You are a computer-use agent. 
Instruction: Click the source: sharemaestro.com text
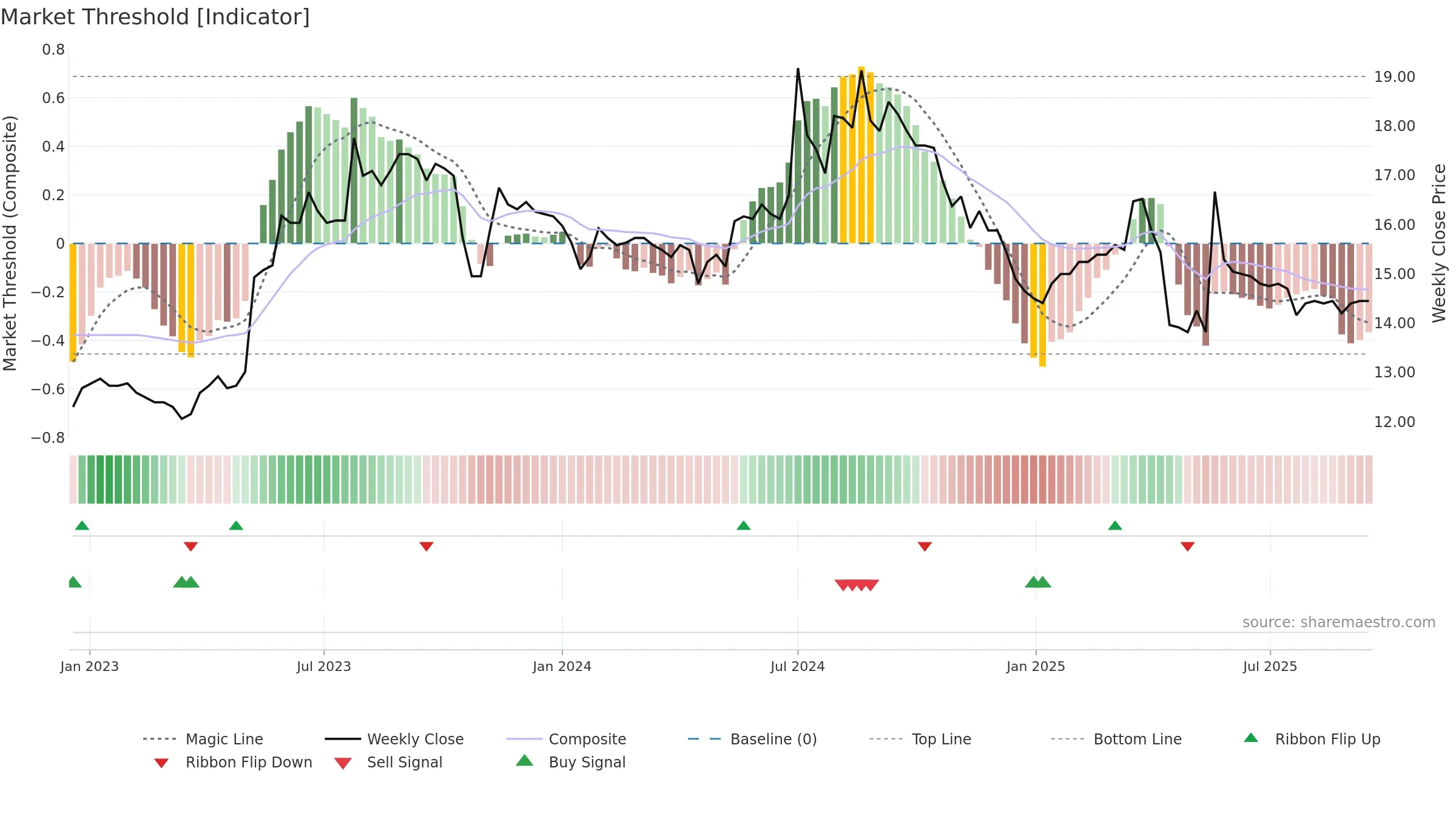click(1339, 622)
